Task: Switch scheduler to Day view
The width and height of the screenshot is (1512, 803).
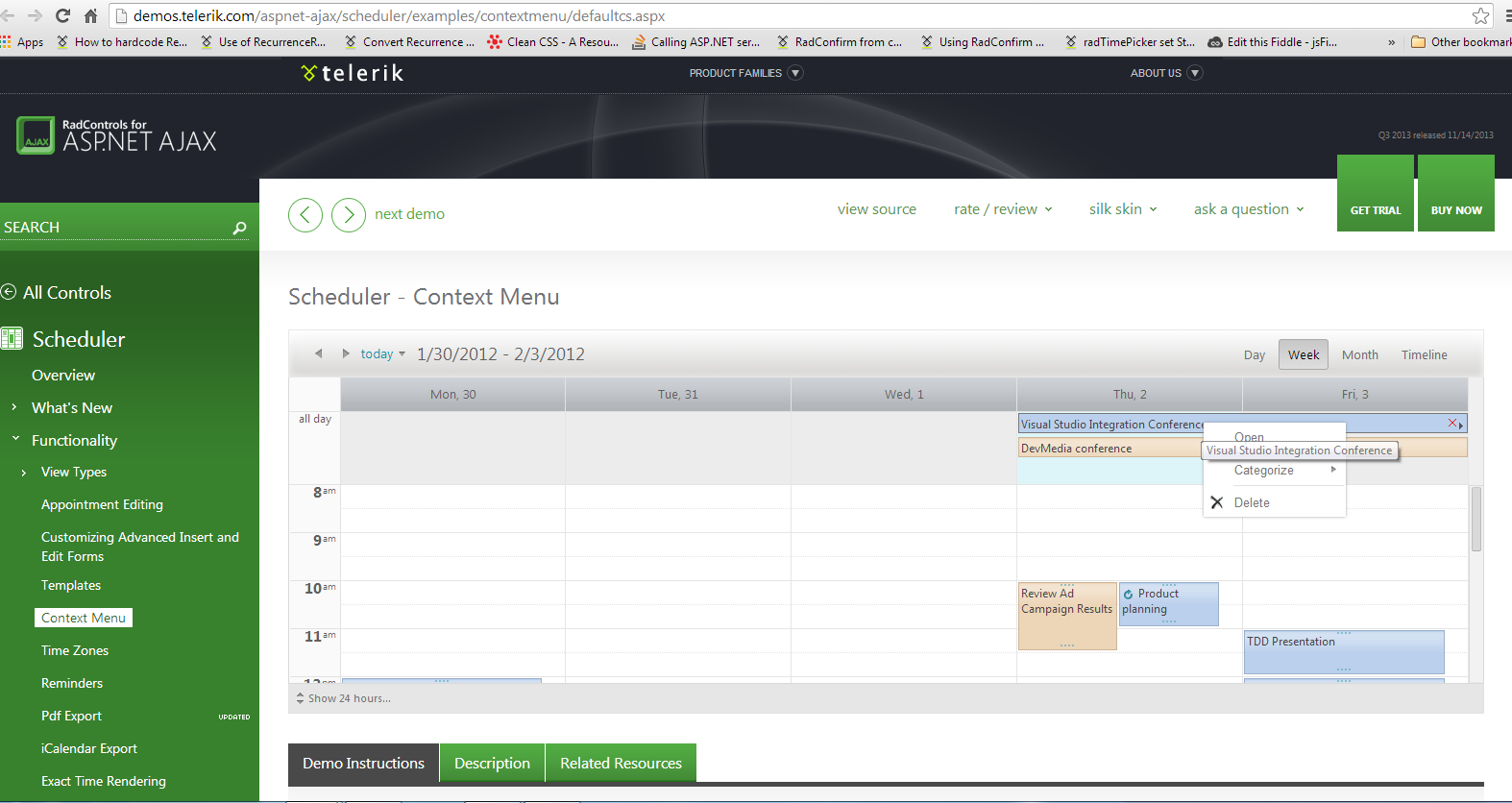Action: click(1254, 355)
